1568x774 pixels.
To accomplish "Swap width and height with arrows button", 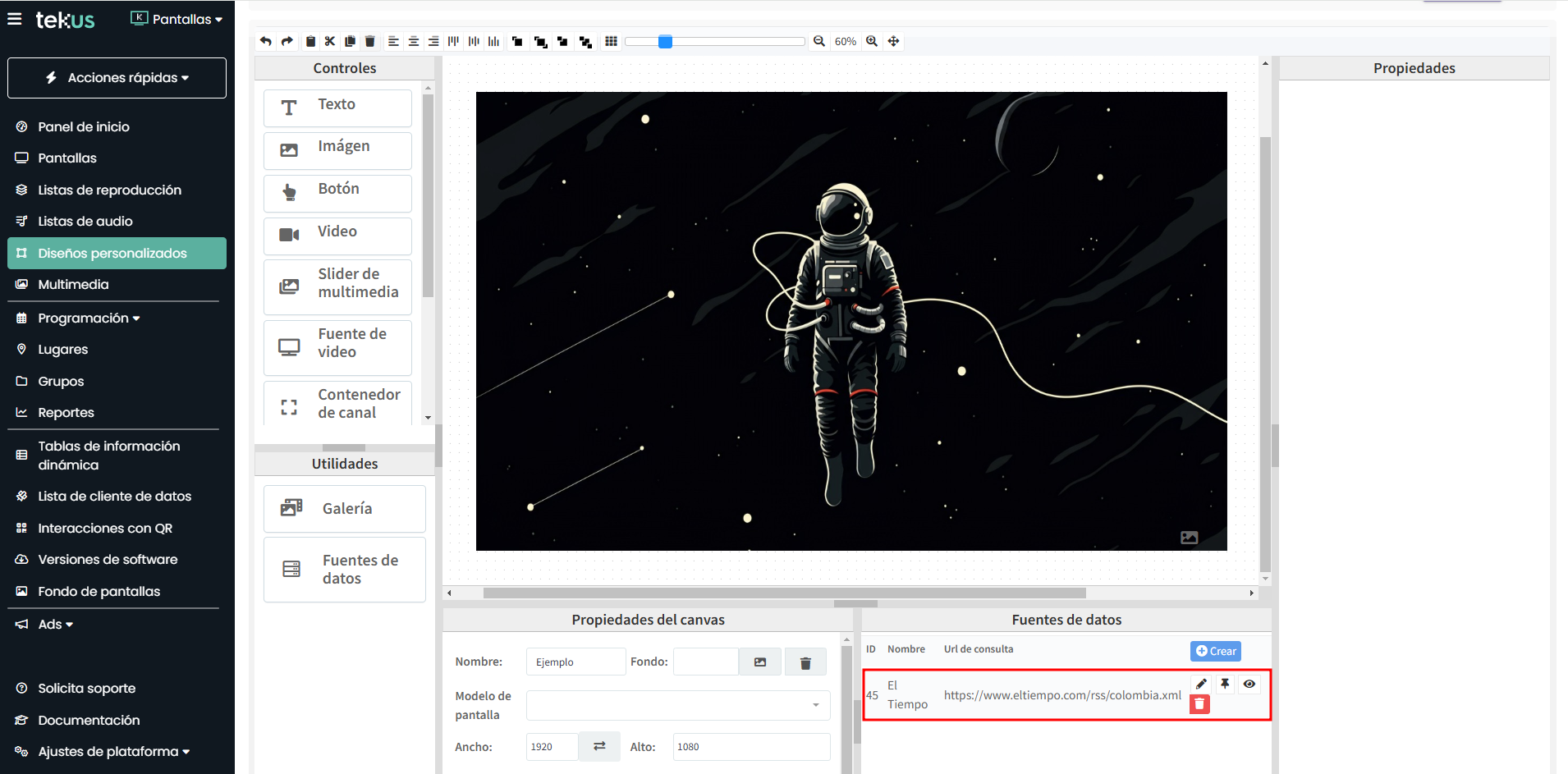I will [x=599, y=746].
